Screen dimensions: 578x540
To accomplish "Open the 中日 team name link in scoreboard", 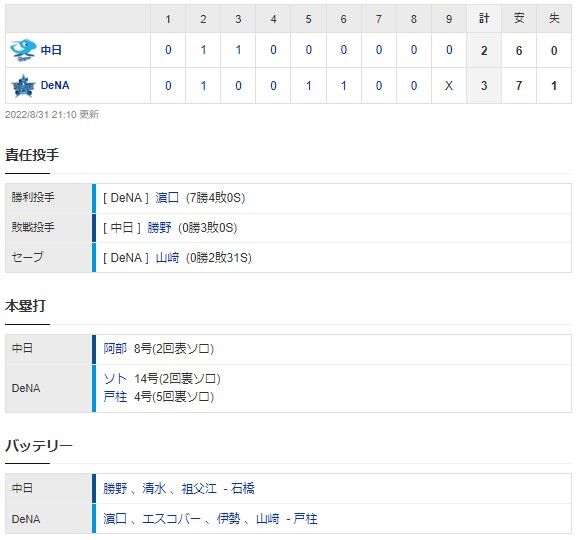I will tap(51, 50).
